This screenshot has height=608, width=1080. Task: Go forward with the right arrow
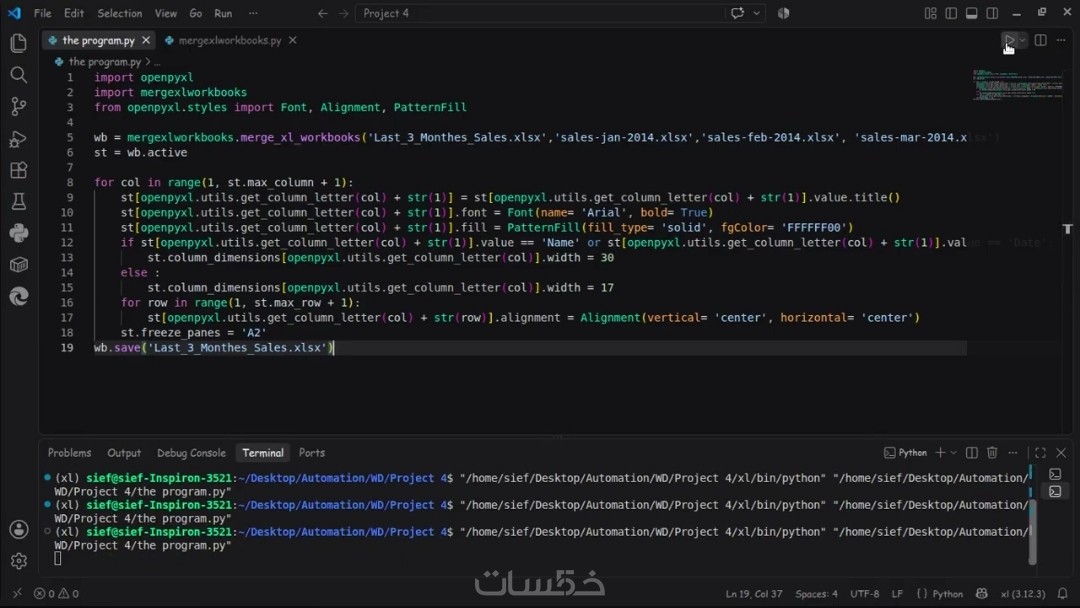[343, 13]
